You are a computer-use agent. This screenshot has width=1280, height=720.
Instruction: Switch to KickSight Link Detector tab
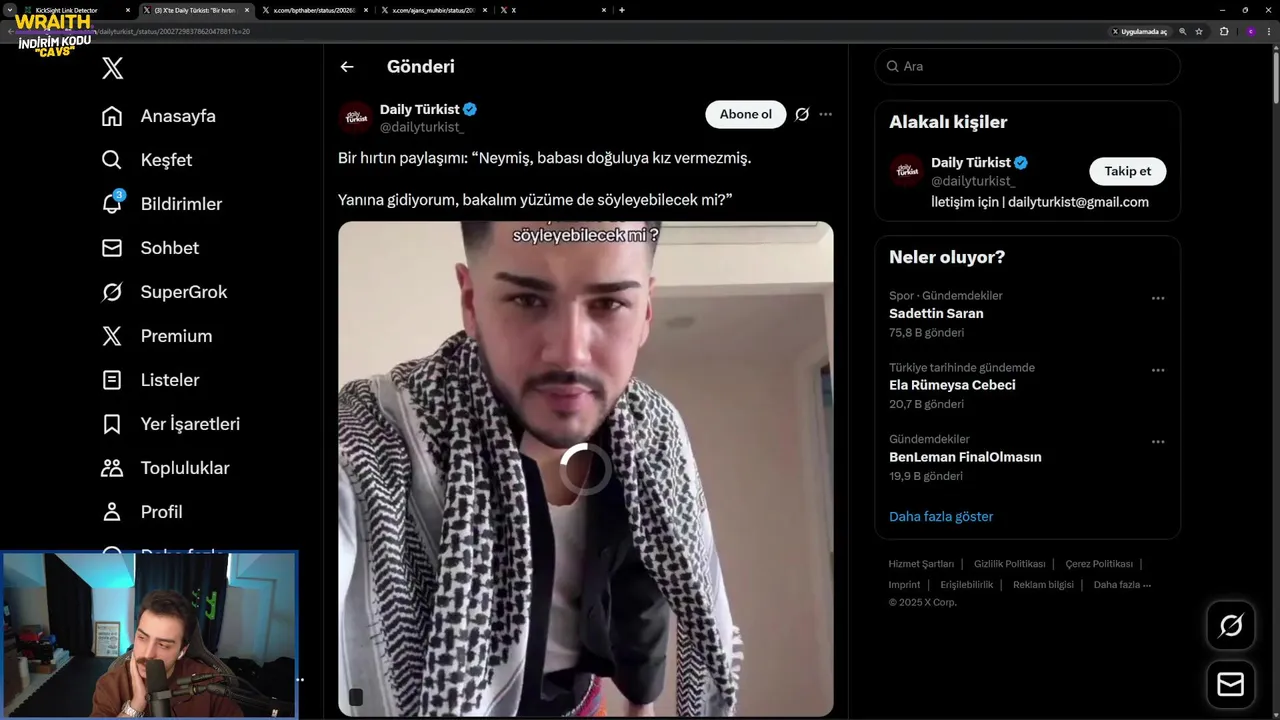pyautogui.click(x=68, y=10)
